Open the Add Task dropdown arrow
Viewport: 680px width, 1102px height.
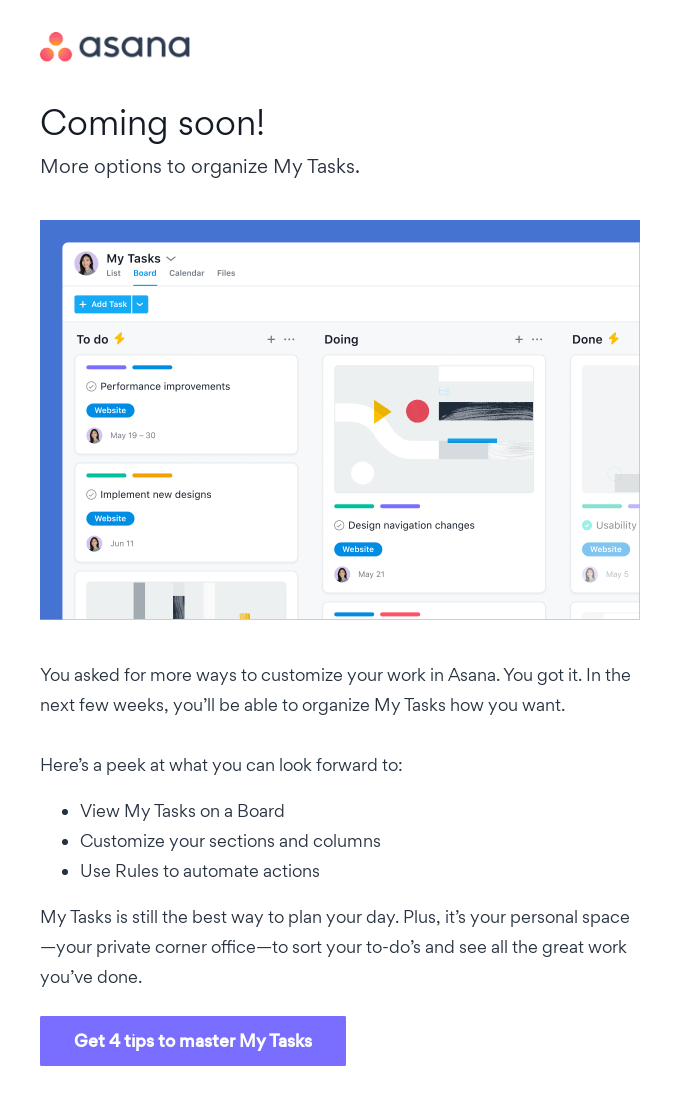[140, 304]
